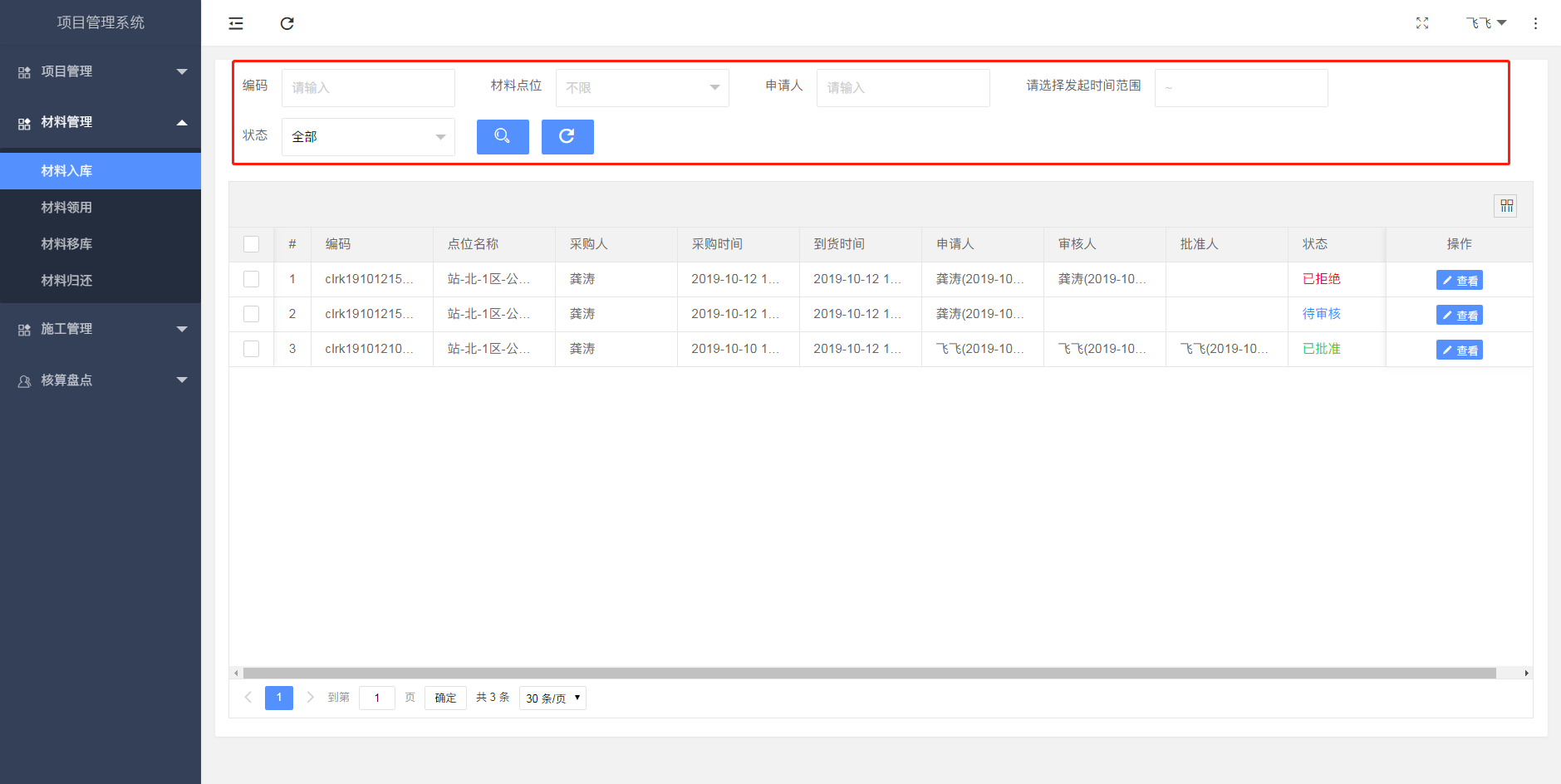This screenshot has height=784, width=1561.
Task: Go to previous page arrow
Action: [x=248, y=698]
